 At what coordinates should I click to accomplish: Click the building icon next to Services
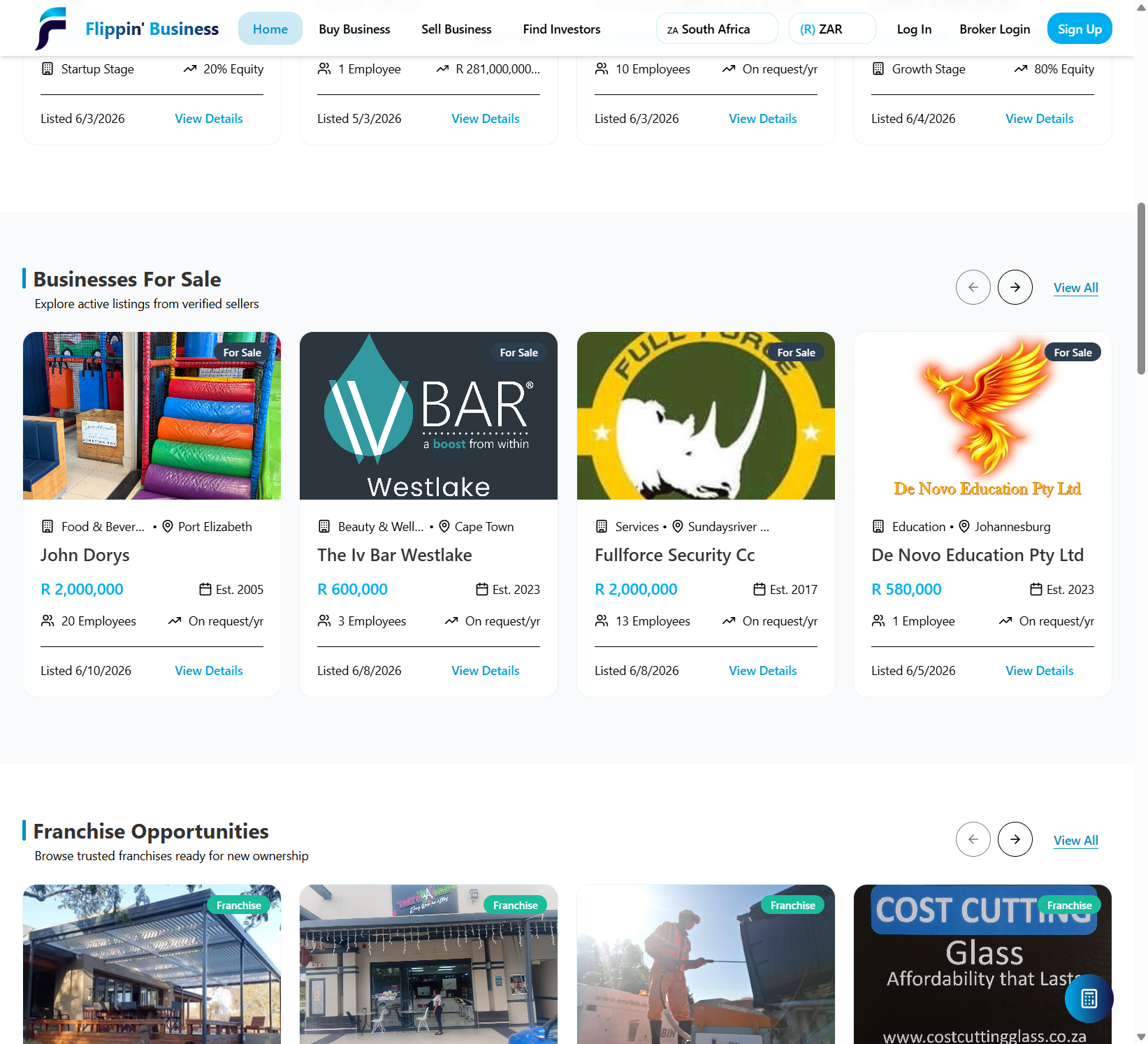(x=602, y=526)
